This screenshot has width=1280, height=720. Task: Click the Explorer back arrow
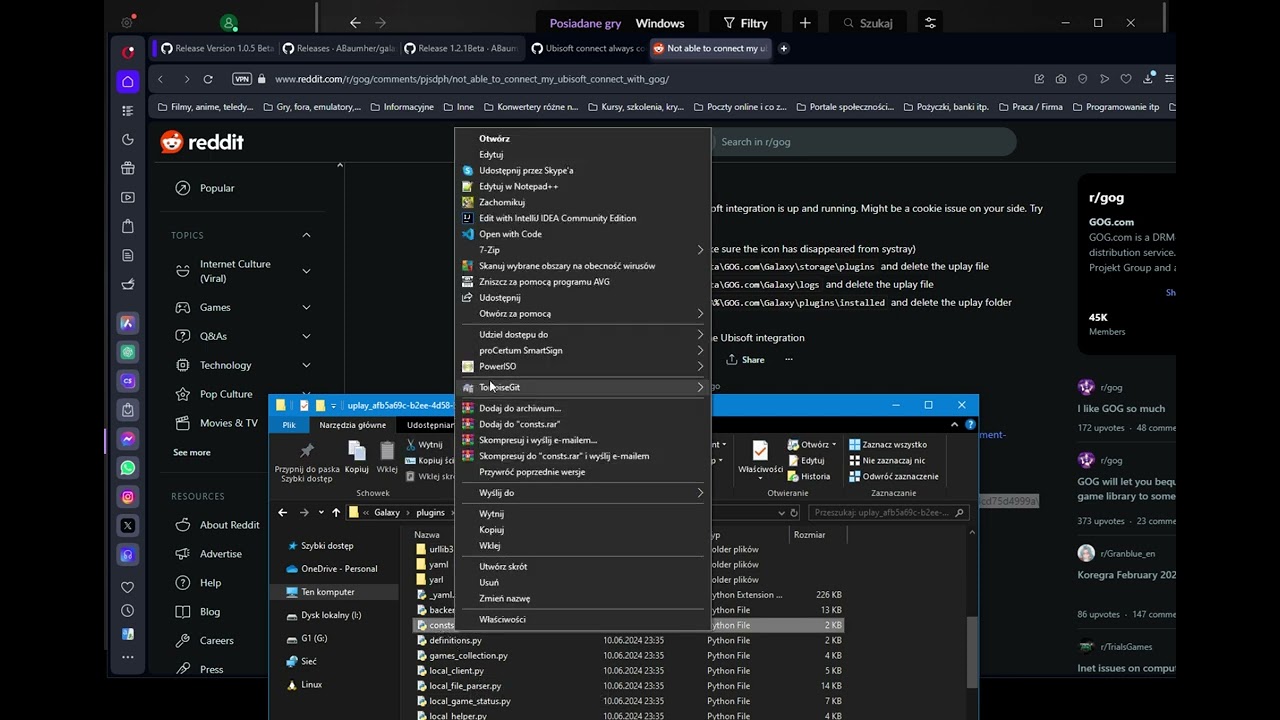(x=283, y=513)
